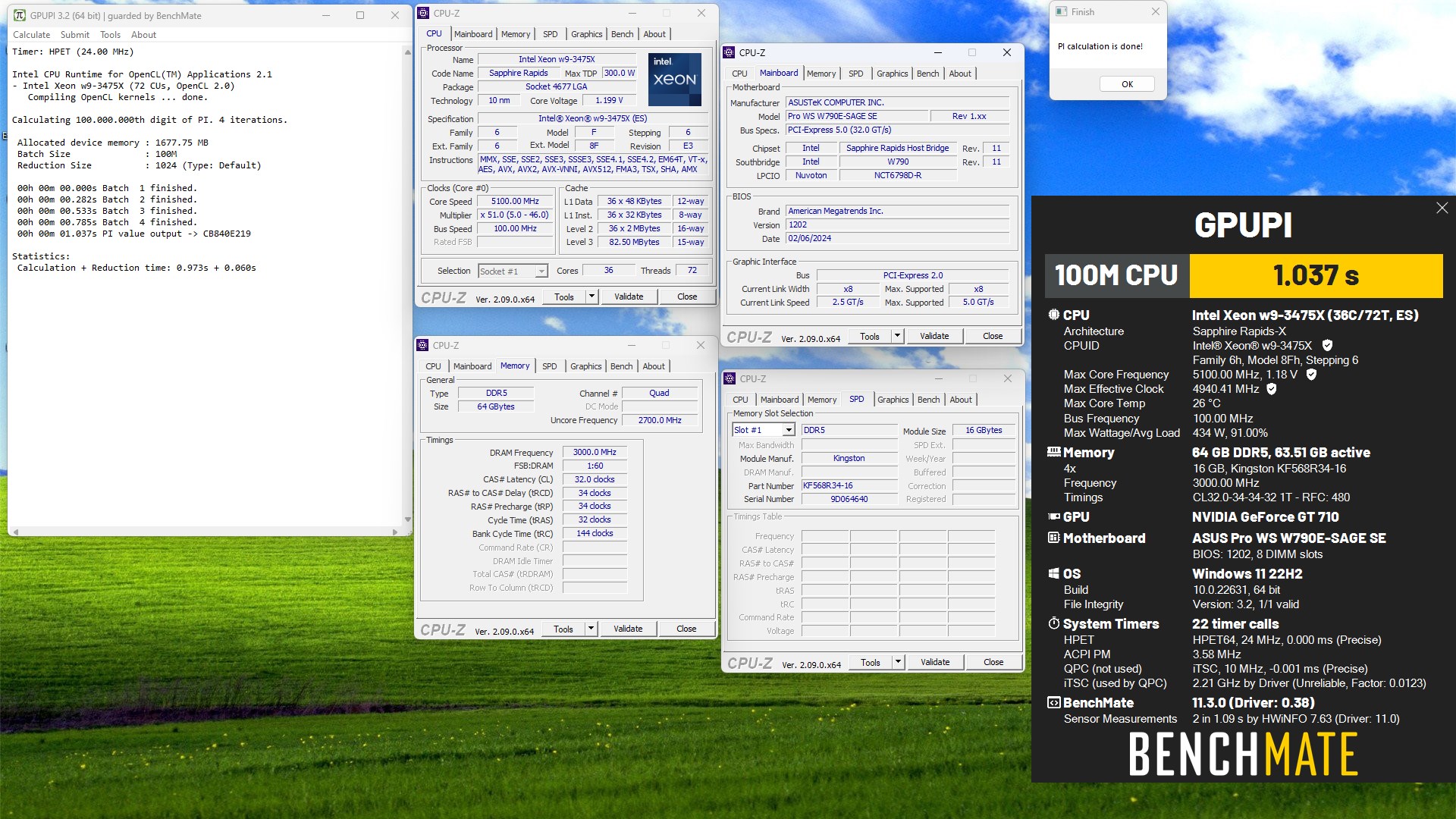The image size is (1456, 819).
Task: Open Graphics tab in CPU-Z Mainboard window
Action: point(892,74)
